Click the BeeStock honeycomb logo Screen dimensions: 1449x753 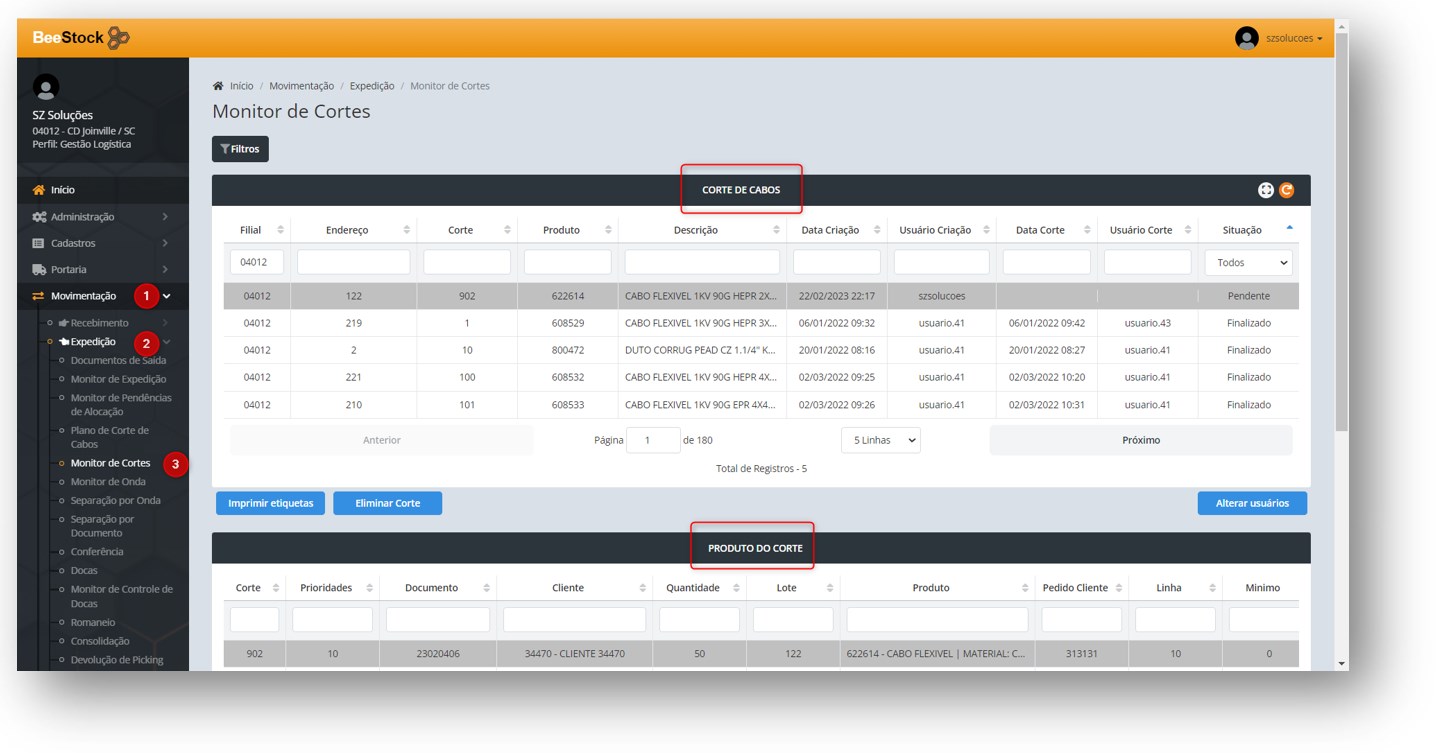(x=118, y=38)
